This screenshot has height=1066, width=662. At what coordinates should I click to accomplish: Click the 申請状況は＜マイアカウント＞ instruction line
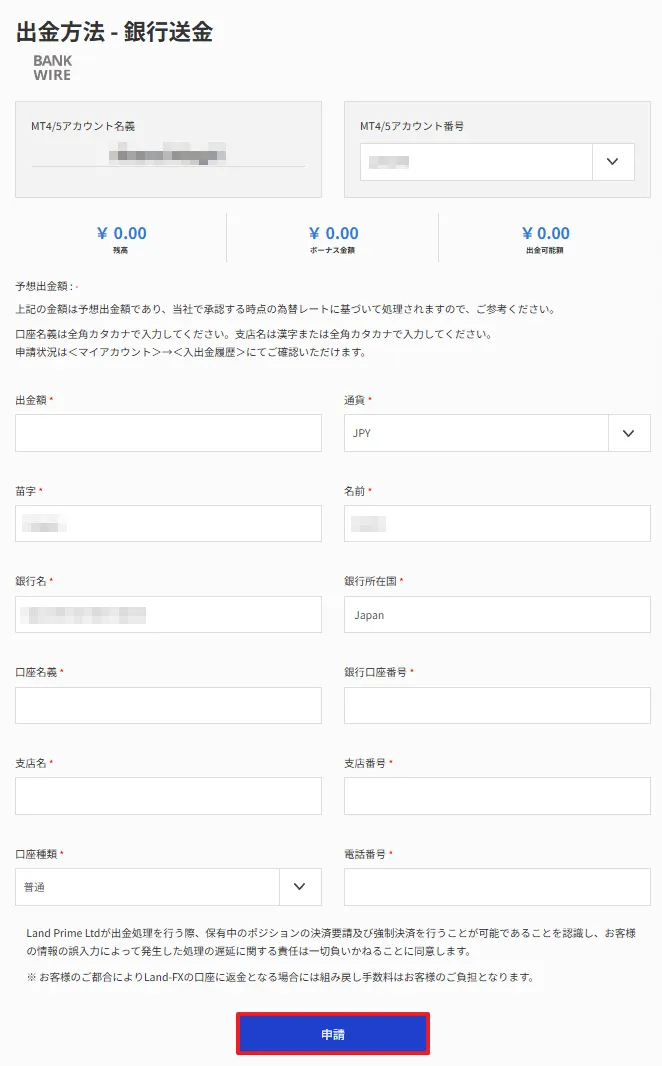(192, 352)
